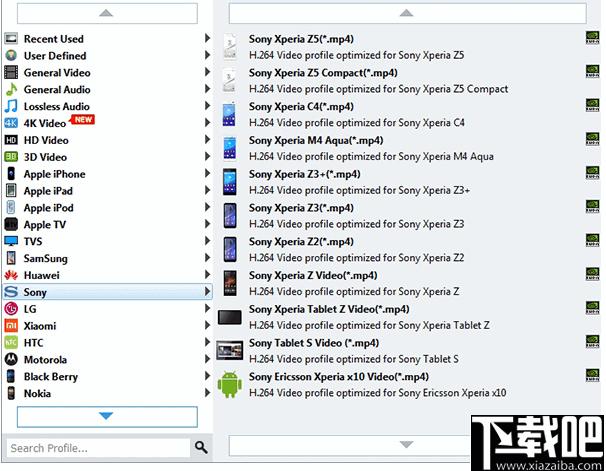Expand the Nokia submenu arrow
This screenshot has height=471, width=606.
(207, 393)
